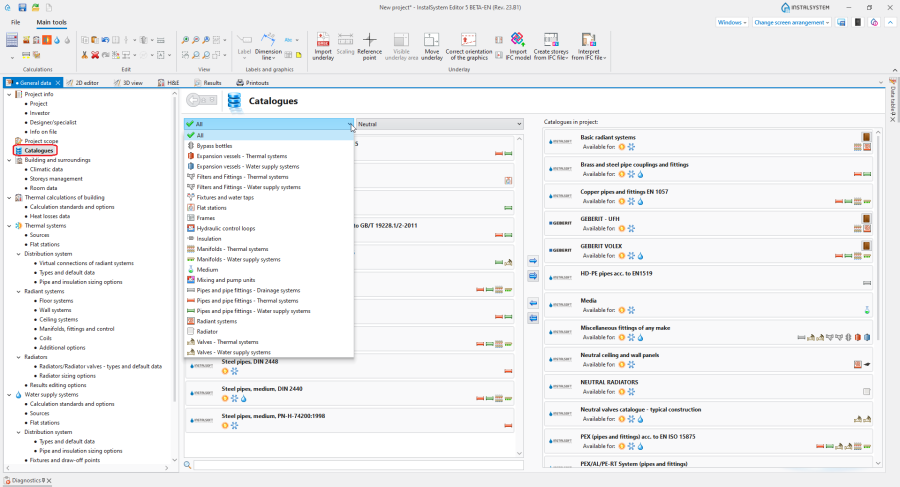Click the Printouts printer icon

pyautogui.click(x=240, y=83)
